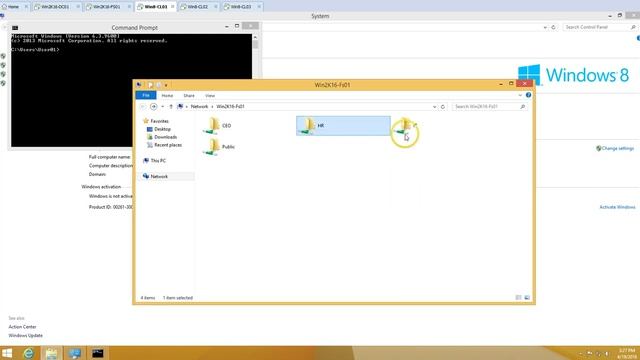Open the Home ribbon tab
The height and width of the screenshot is (360, 640).
point(167,96)
